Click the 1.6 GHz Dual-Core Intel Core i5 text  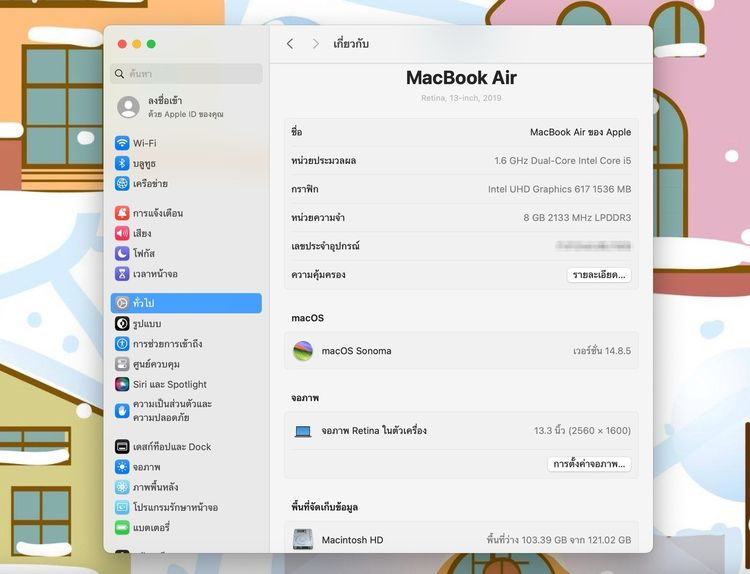(x=562, y=161)
